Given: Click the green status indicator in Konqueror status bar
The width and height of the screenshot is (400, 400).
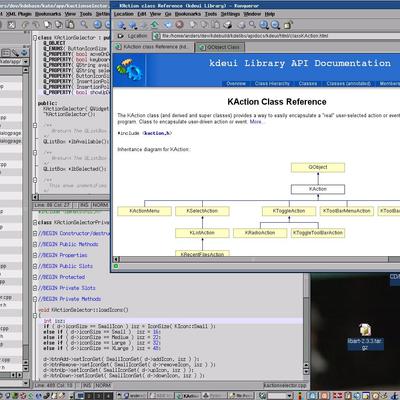Looking at the screenshot, I should point(116,266).
